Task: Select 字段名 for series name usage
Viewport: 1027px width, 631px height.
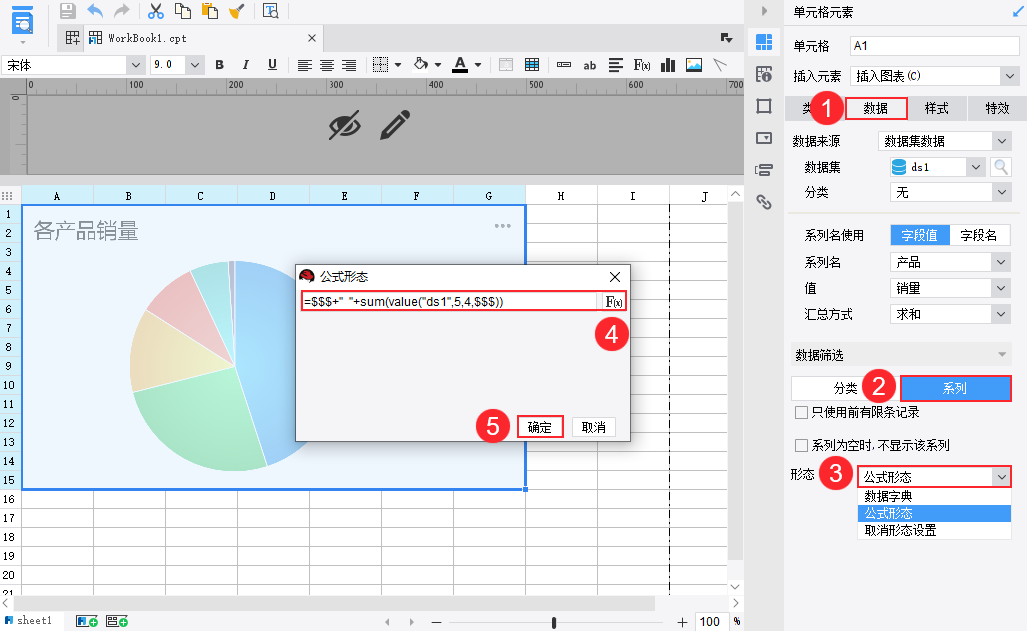Action: [x=979, y=235]
